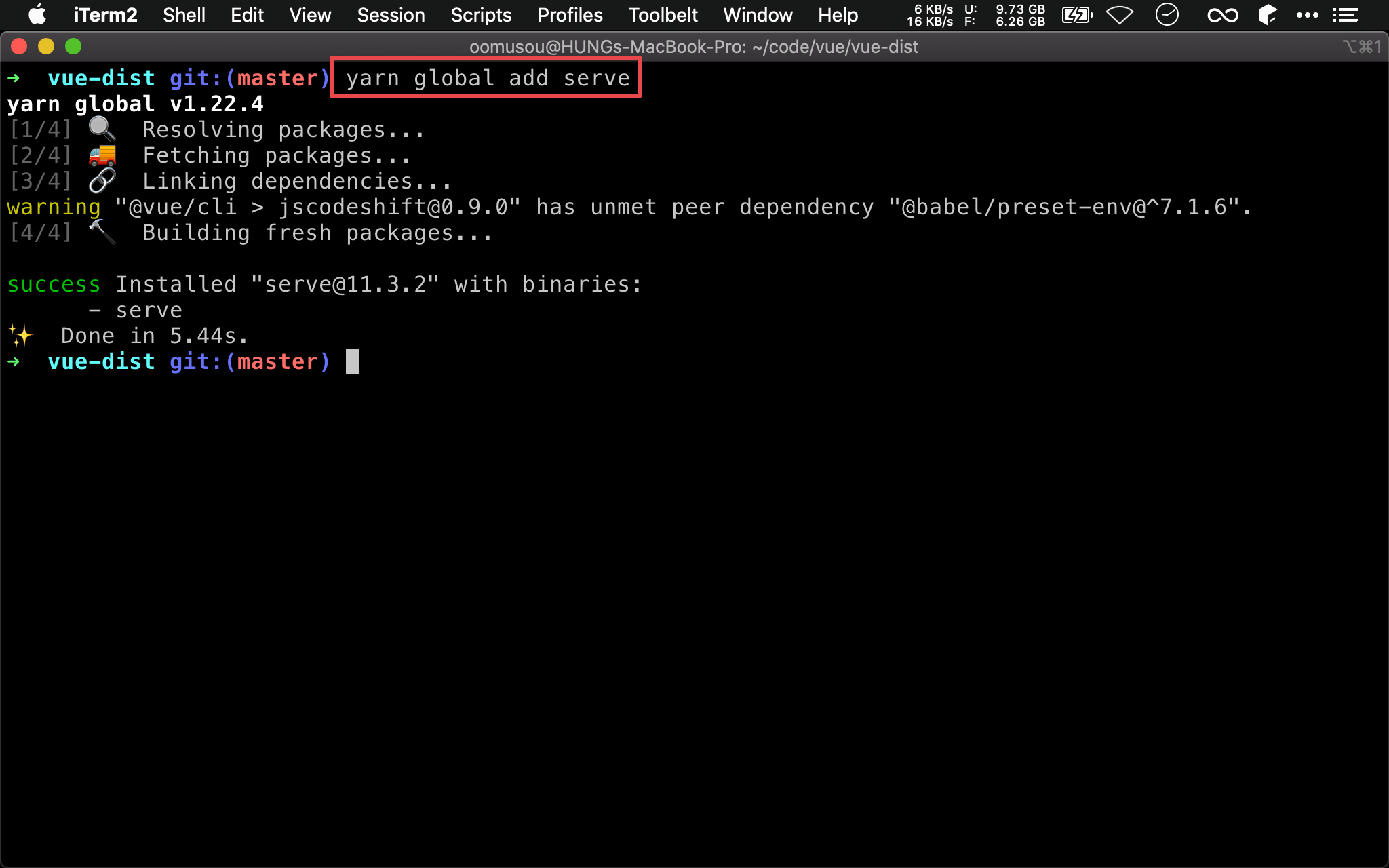Click the Scripts menu item
Viewport: 1389px width, 868px height.
click(x=480, y=15)
